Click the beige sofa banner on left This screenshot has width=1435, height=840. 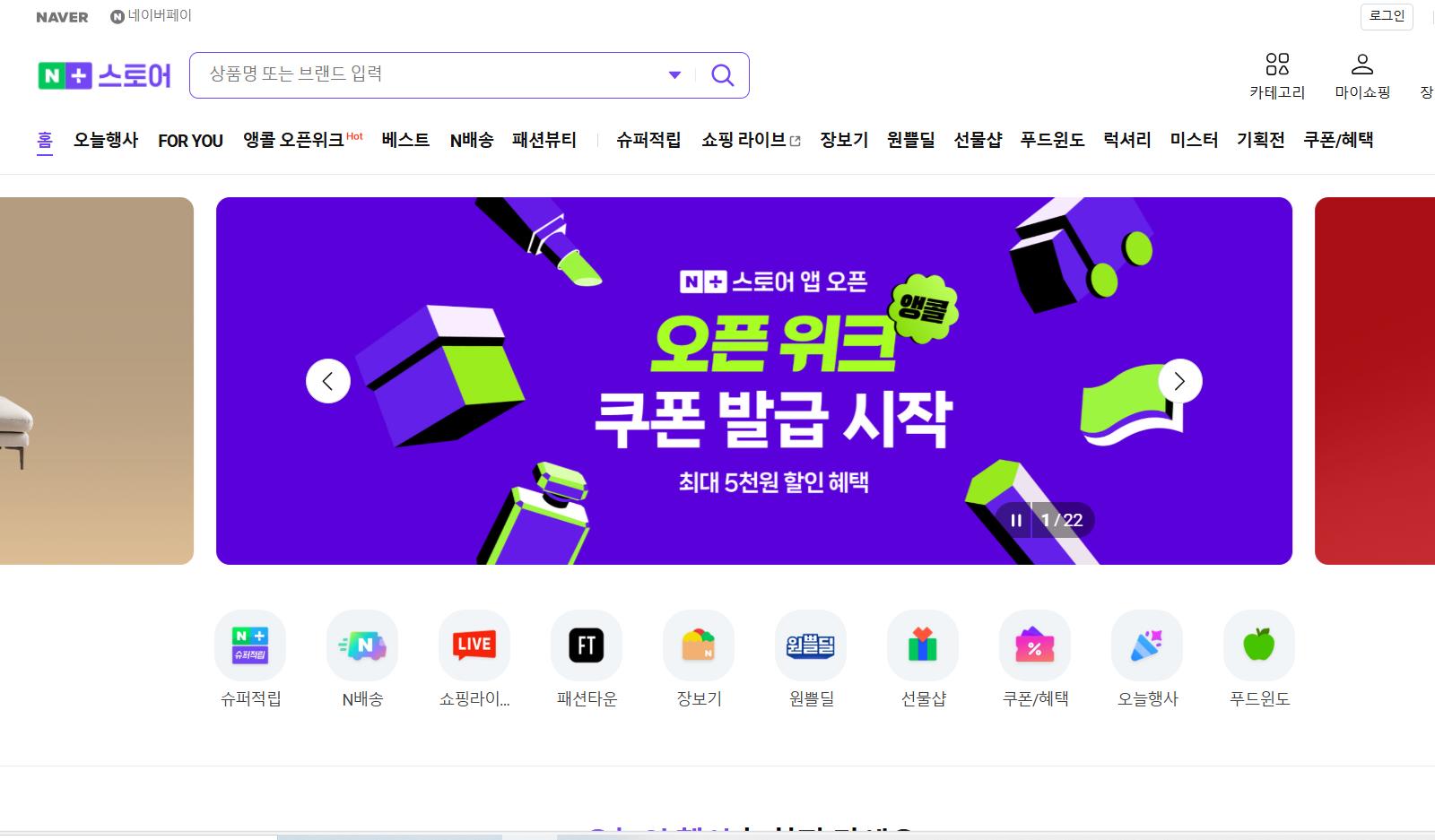[x=97, y=381]
